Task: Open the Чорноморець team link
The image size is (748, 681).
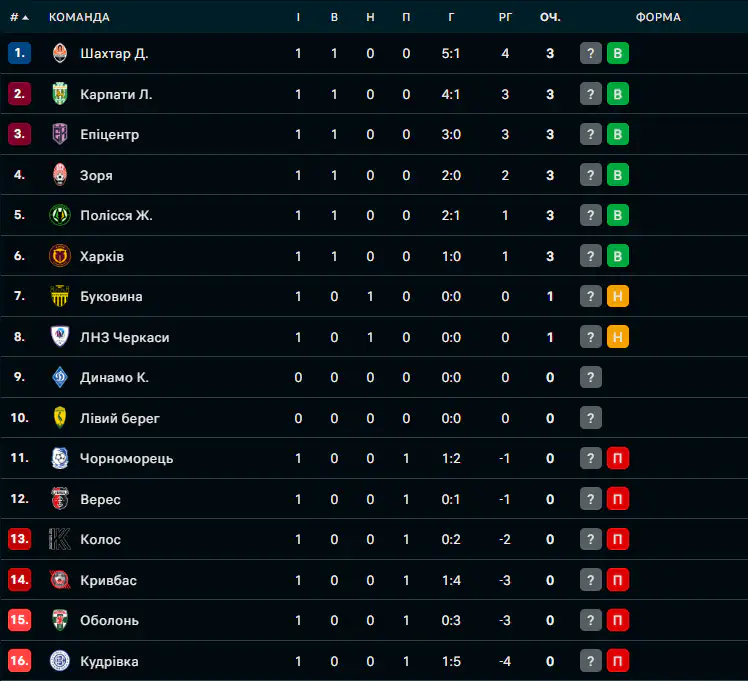Action: coord(126,458)
